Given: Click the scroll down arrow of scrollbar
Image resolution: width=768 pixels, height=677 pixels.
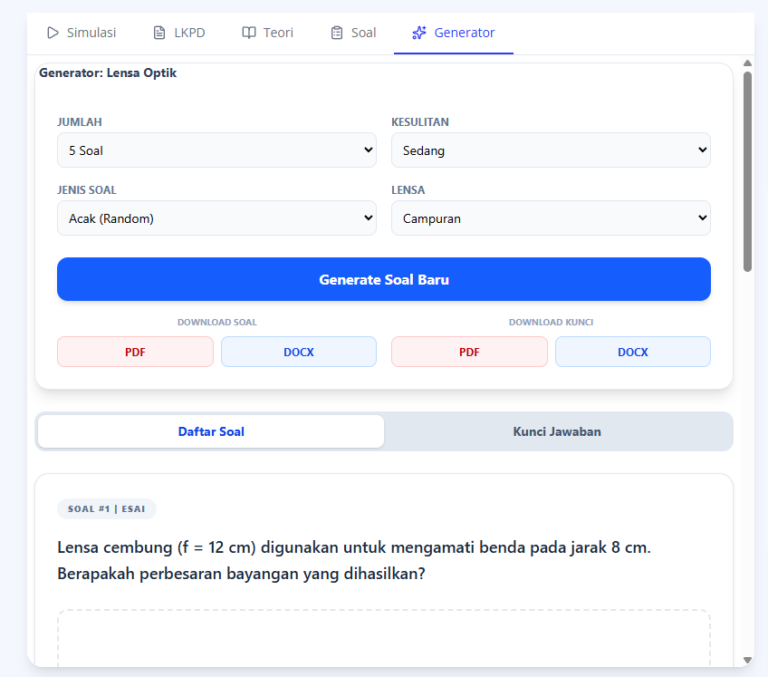Looking at the screenshot, I should tap(747, 660).
